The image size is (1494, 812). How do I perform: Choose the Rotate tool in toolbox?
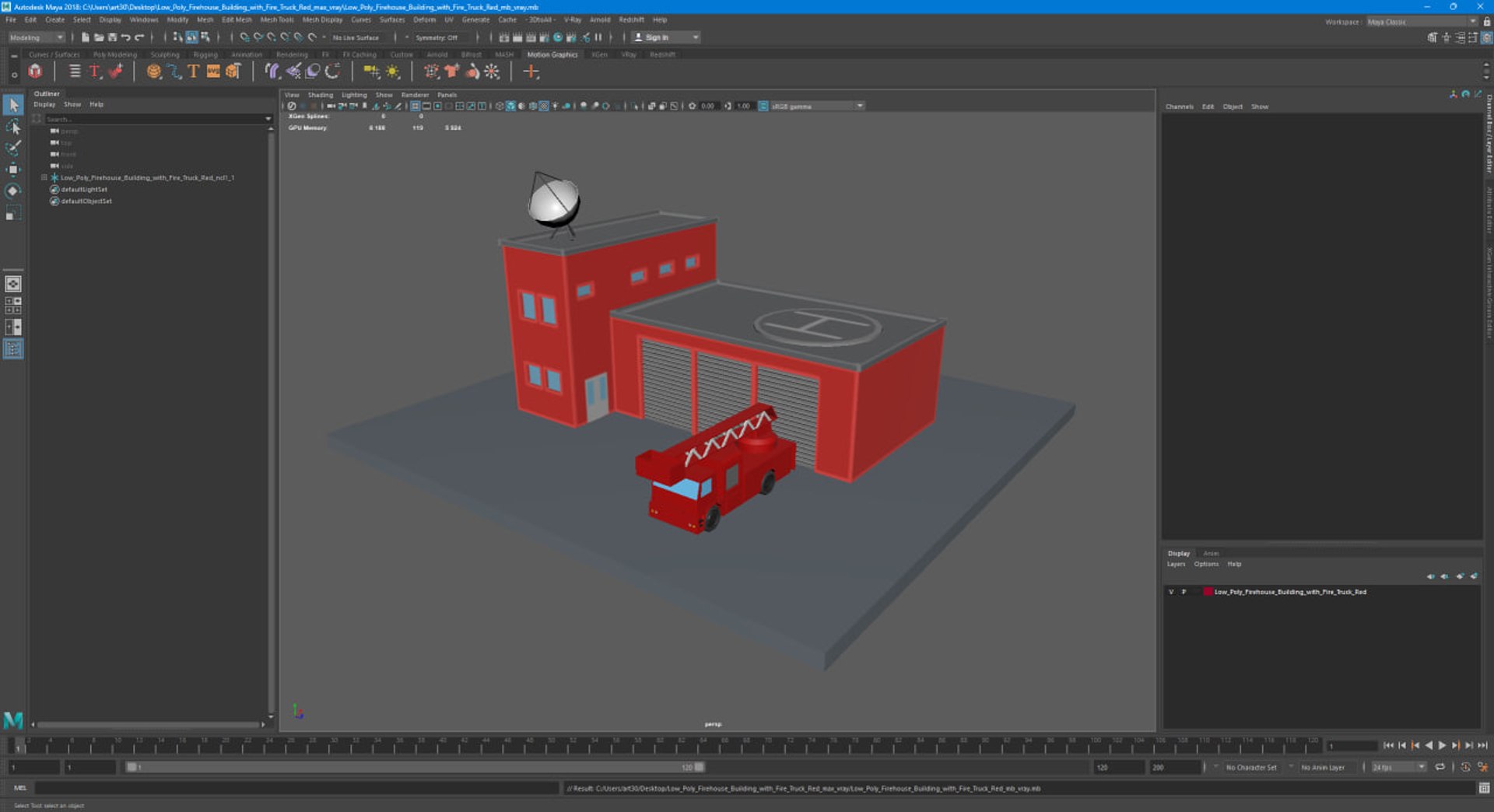pos(13,191)
